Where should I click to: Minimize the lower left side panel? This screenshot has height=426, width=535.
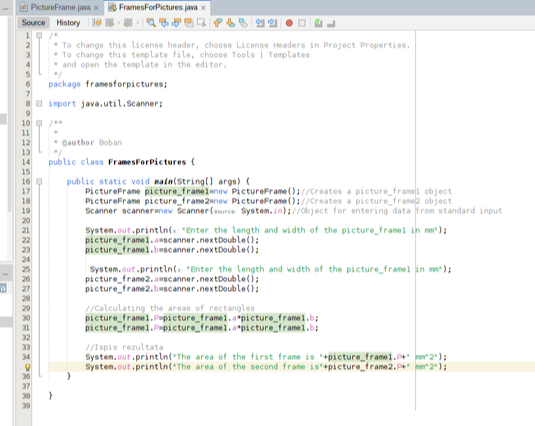[5, 274]
